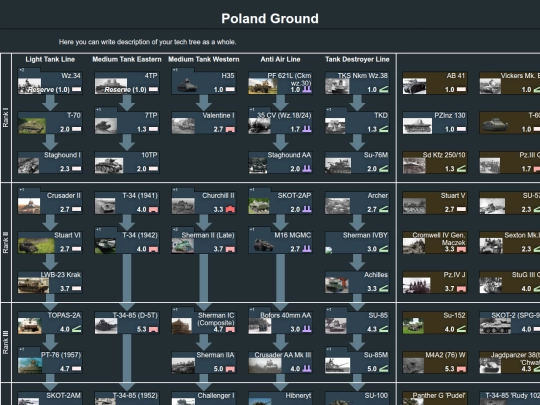Open the Panther G 'Pudel' card

pos(435,398)
